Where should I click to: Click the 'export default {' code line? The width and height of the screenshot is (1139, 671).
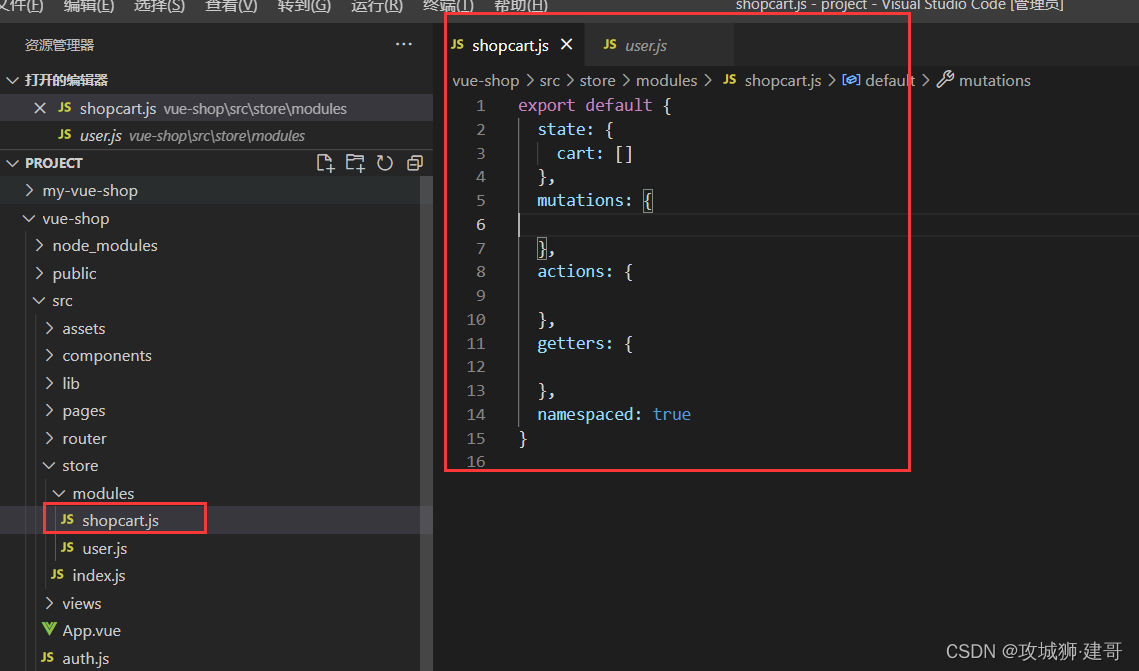594,105
